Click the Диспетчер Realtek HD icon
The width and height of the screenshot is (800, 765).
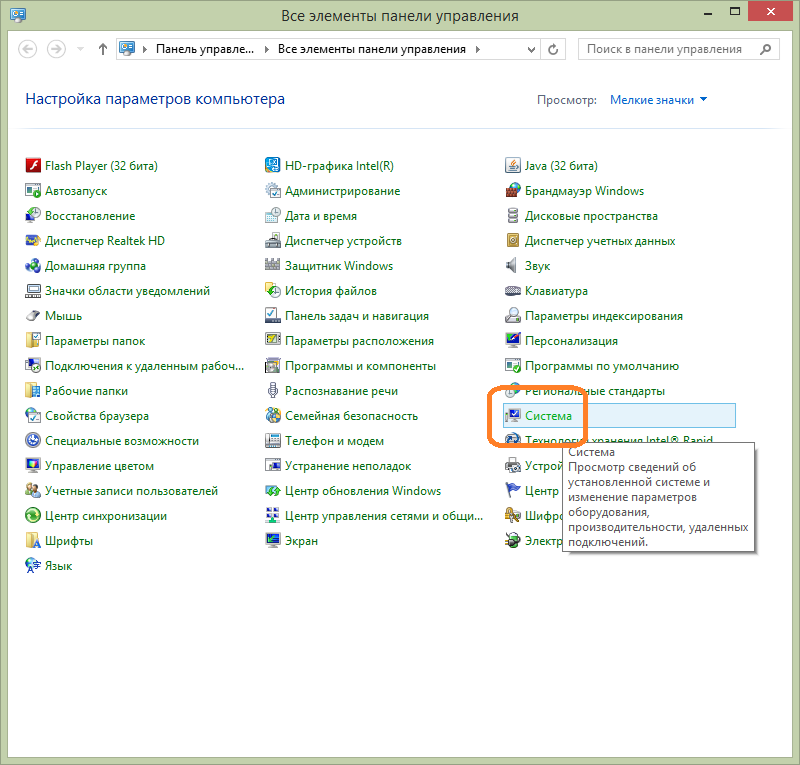tap(33, 240)
